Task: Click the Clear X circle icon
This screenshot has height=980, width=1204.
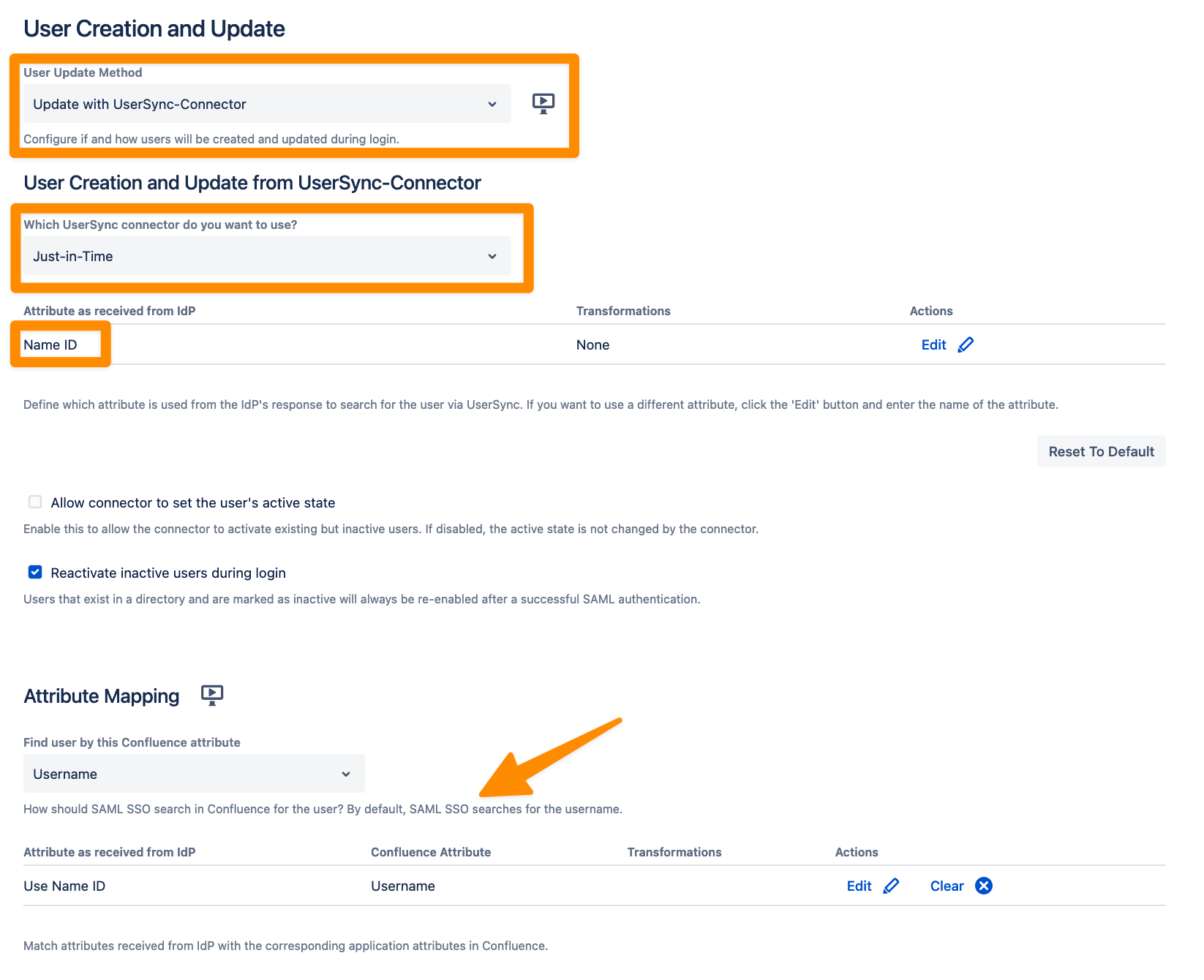Action: coord(984,886)
